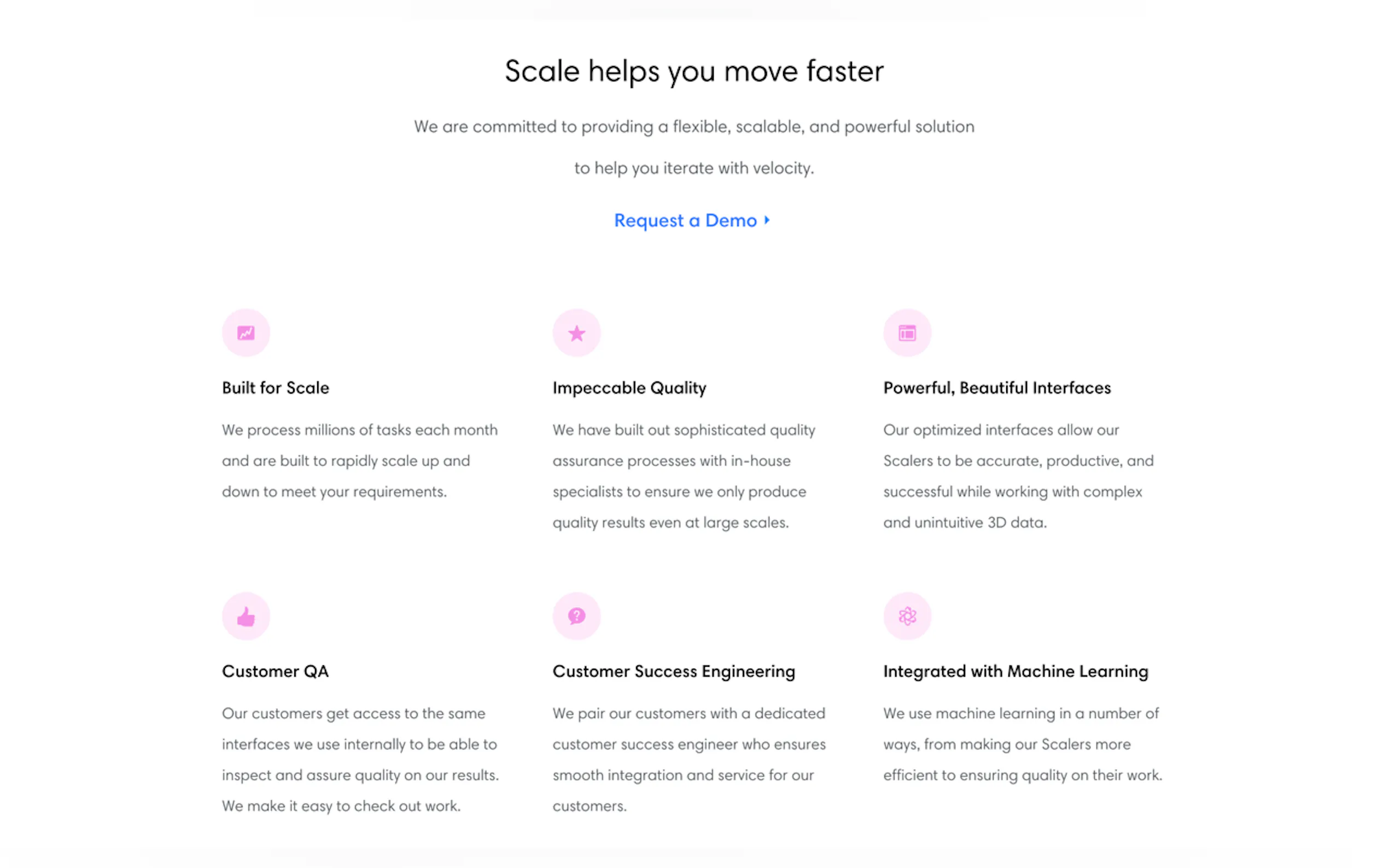Screen dimensions: 1389x868
Task: Select the "Customer Success Engineering" heading
Action: (x=674, y=672)
